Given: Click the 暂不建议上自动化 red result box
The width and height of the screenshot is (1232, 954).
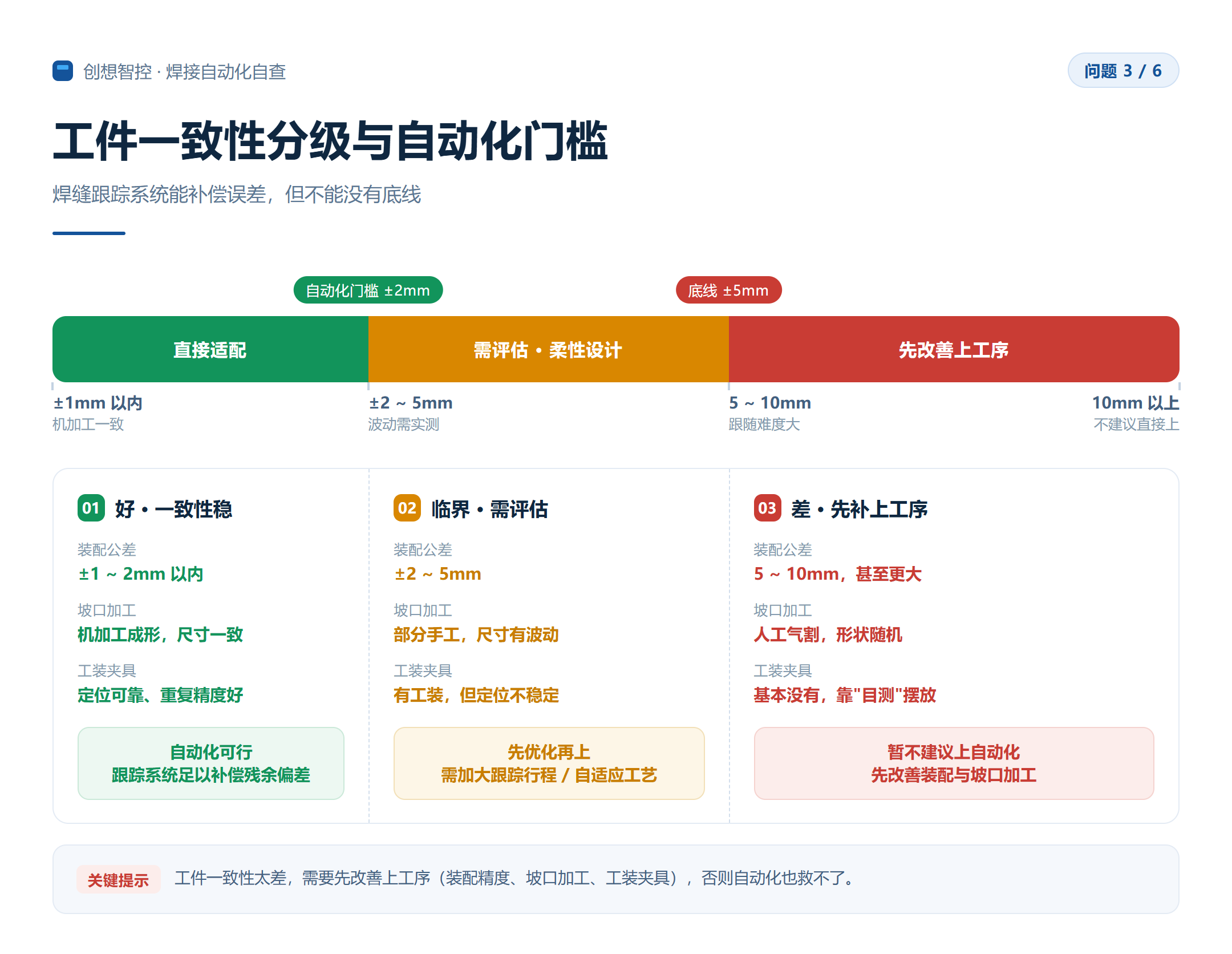Looking at the screenshot, I should tap(954, 763).
